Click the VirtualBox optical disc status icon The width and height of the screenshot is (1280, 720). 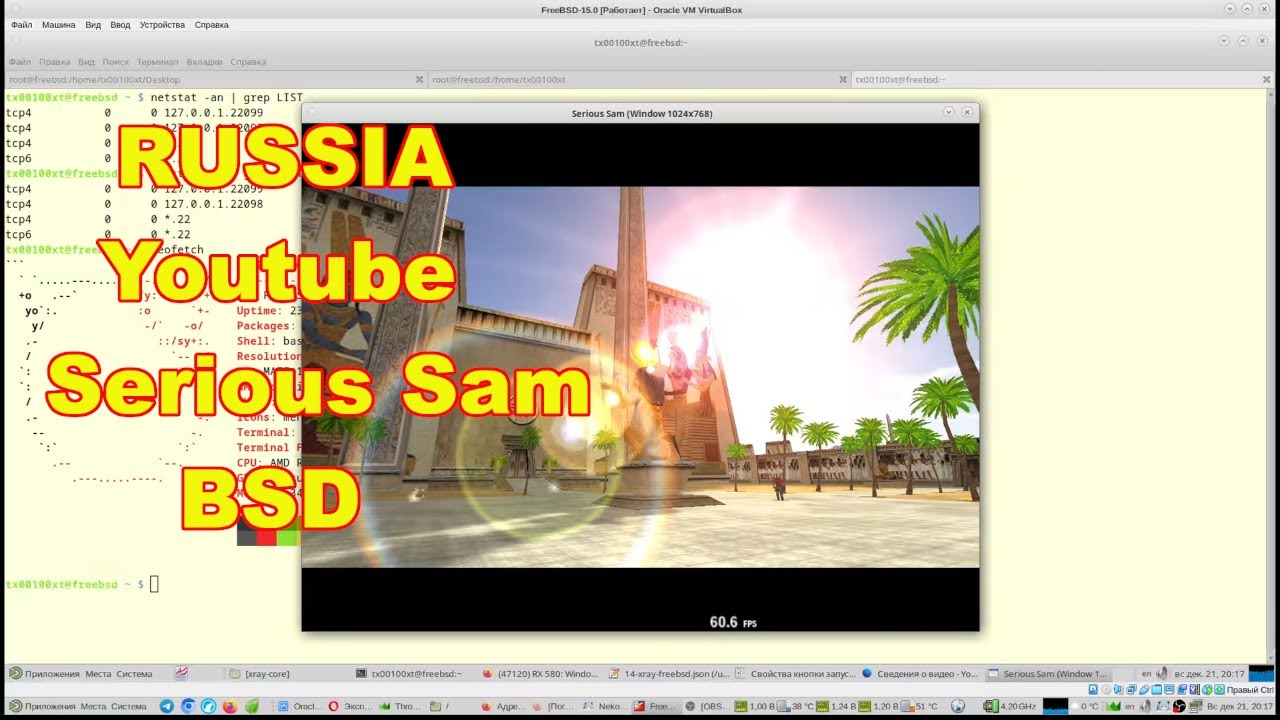click(x=1107, y=690)
